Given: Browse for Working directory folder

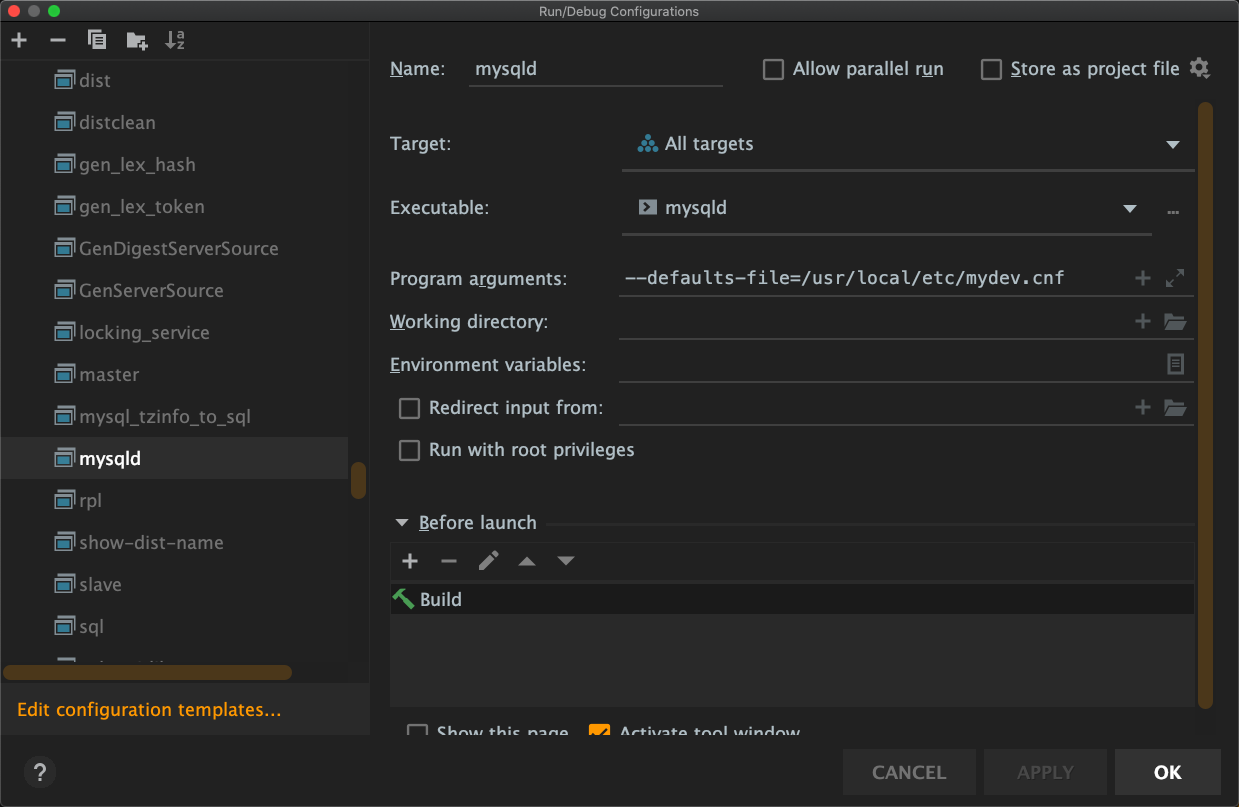Looking at the screenshot, I should click(1175, 322).
